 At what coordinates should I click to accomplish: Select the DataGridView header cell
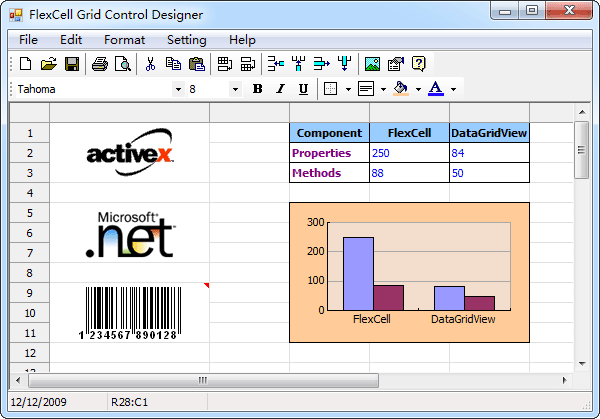pos(489,133)
